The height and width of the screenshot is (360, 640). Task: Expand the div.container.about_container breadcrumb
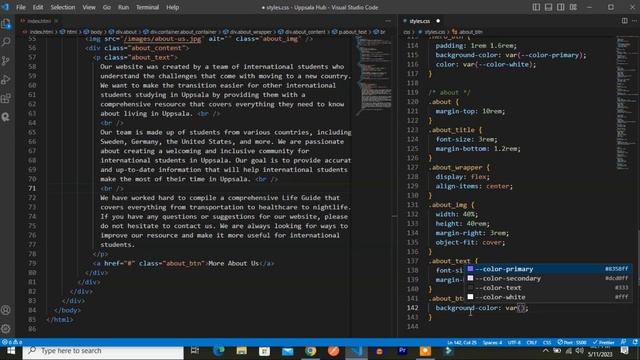pyautogui.click(x=180, y=32)
